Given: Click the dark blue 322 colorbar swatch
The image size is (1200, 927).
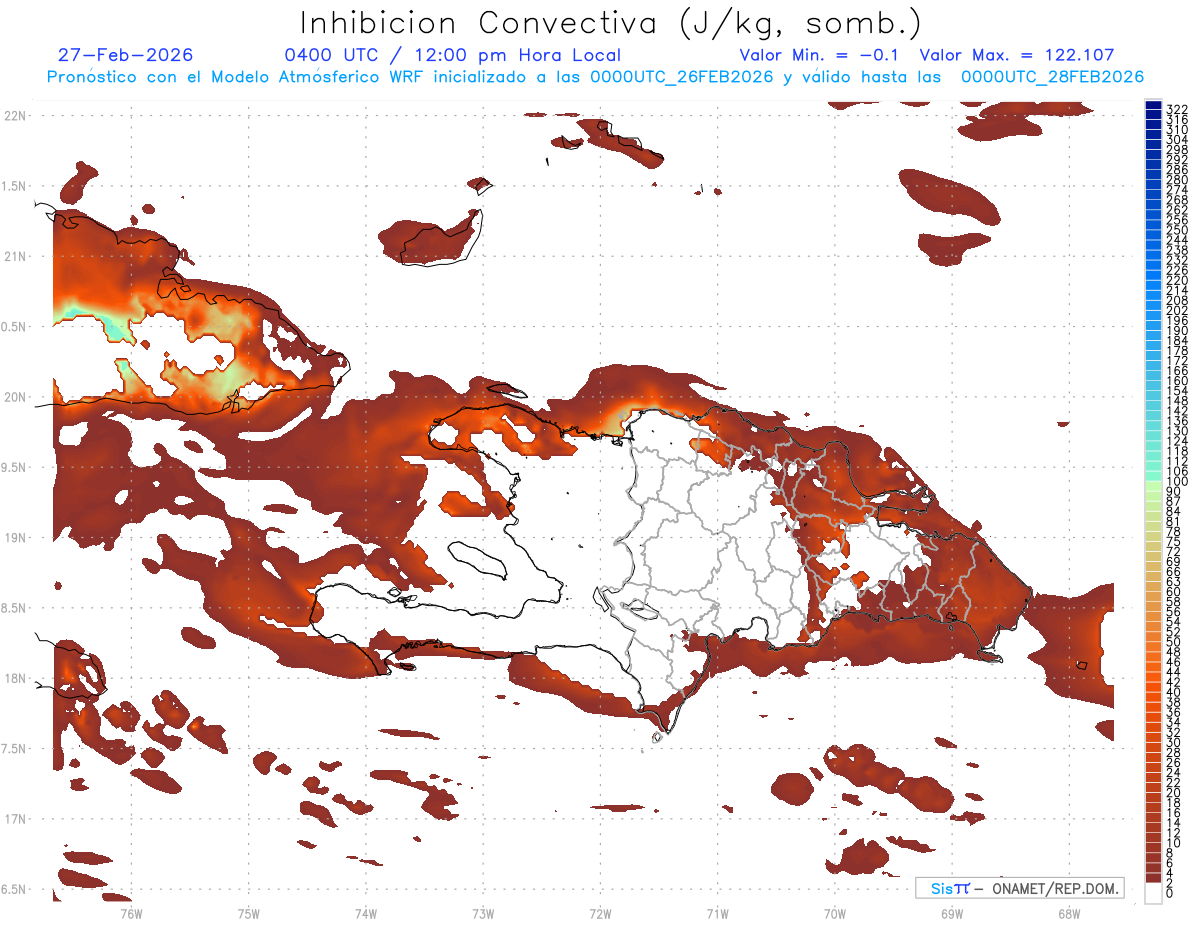Looking at the screenshot, I should 1153,106.
